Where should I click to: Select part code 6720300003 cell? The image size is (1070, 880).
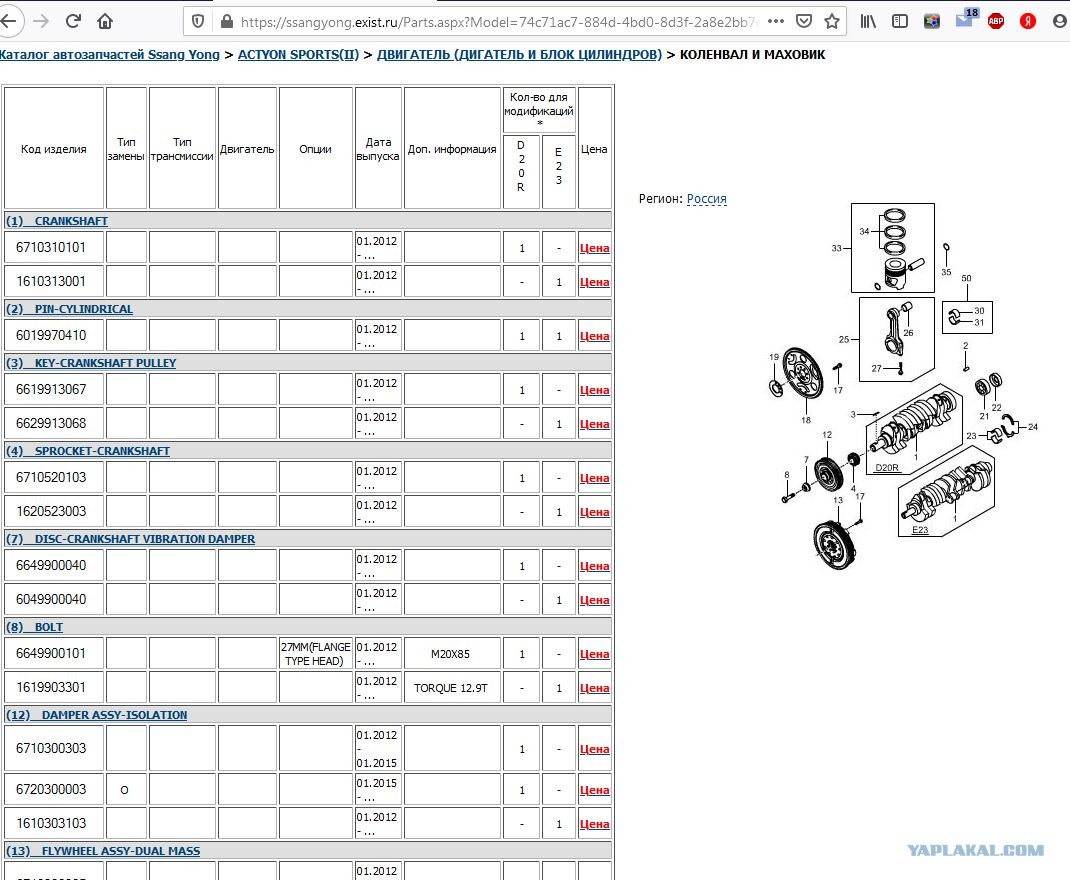point(54,789)
